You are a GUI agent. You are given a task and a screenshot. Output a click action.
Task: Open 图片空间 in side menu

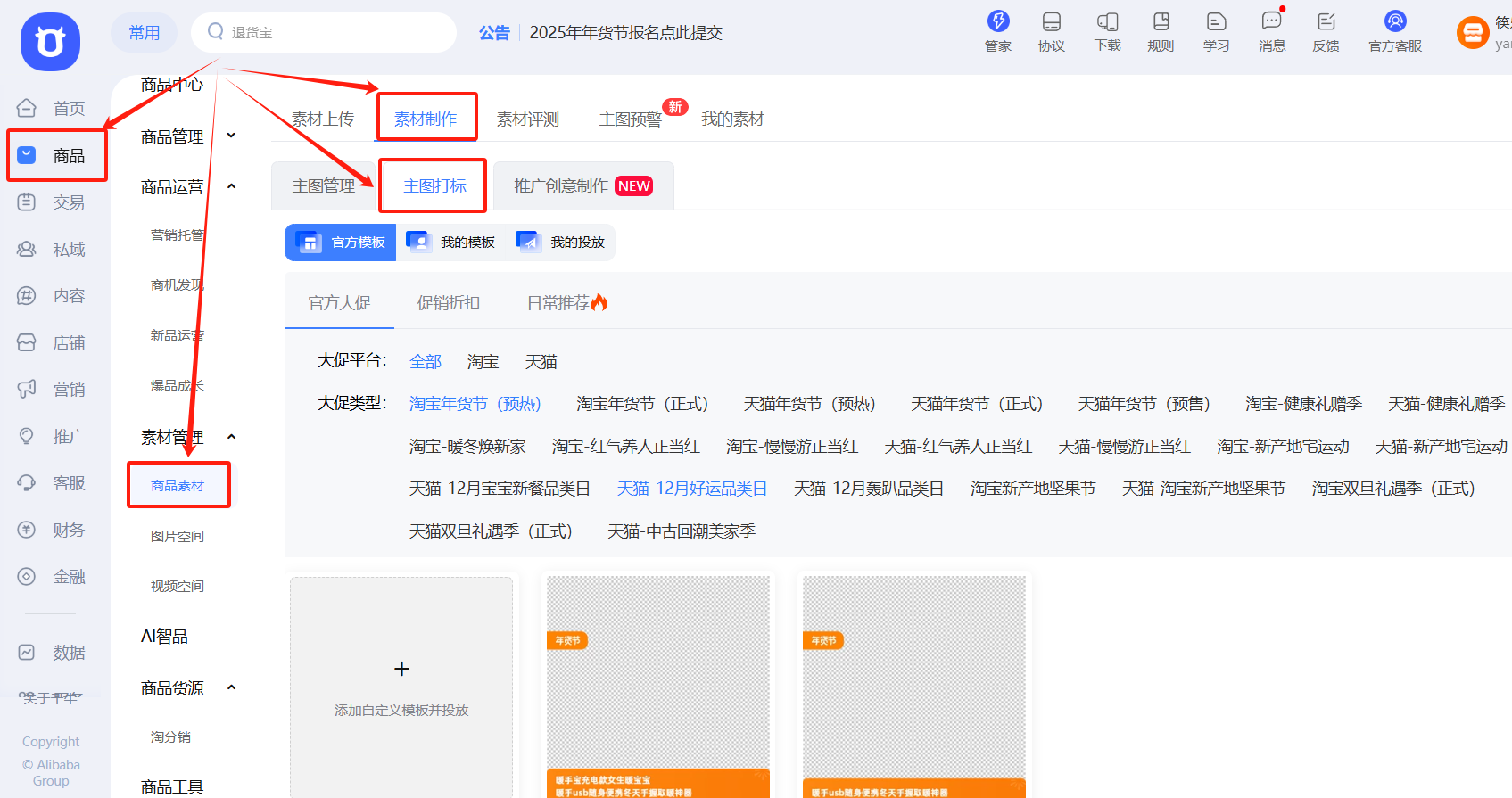click(x=178, y=536)
